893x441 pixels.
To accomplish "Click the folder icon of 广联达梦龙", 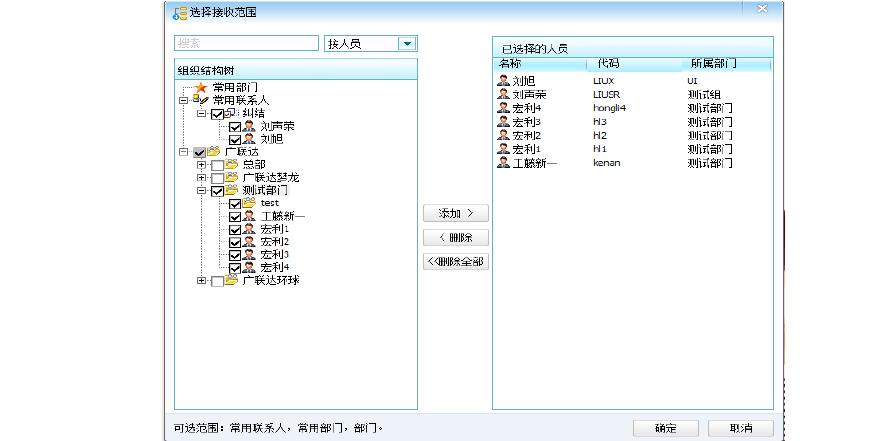I will 231,177.
